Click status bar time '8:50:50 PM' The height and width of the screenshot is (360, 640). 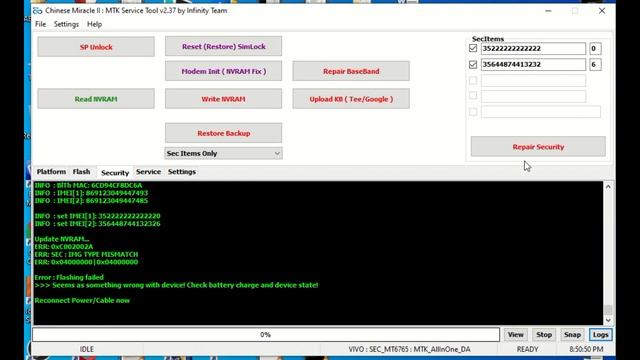pyautogui.click(x=586, y=349)
